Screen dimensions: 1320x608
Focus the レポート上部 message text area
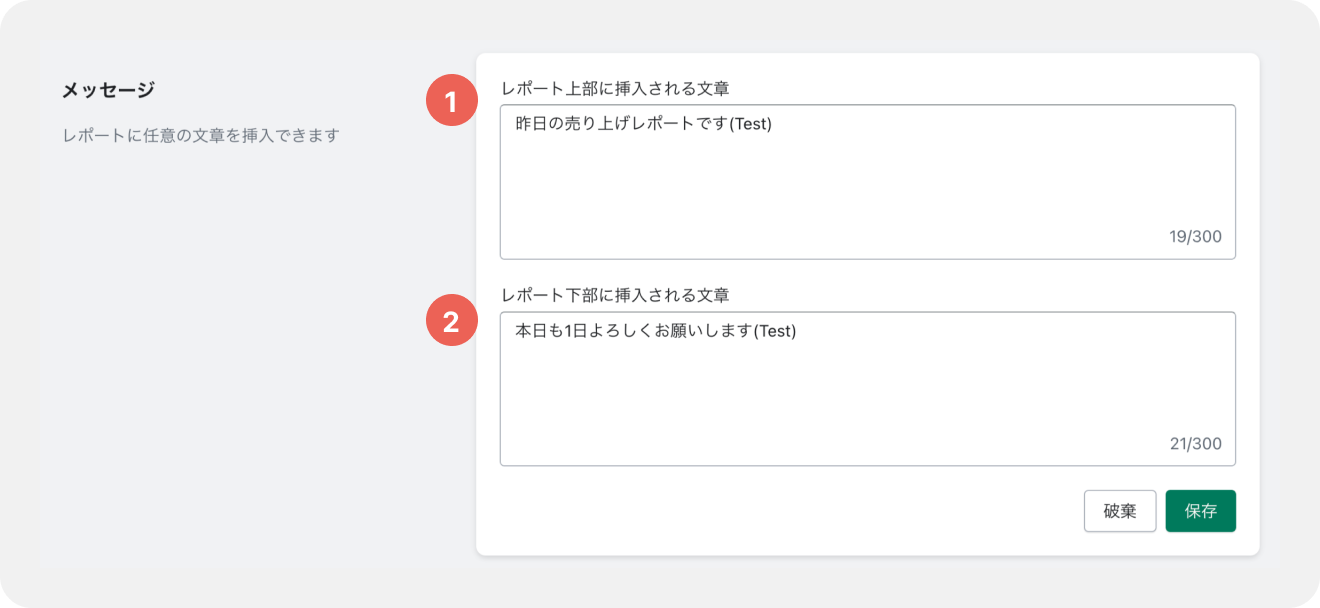[868, 182]
